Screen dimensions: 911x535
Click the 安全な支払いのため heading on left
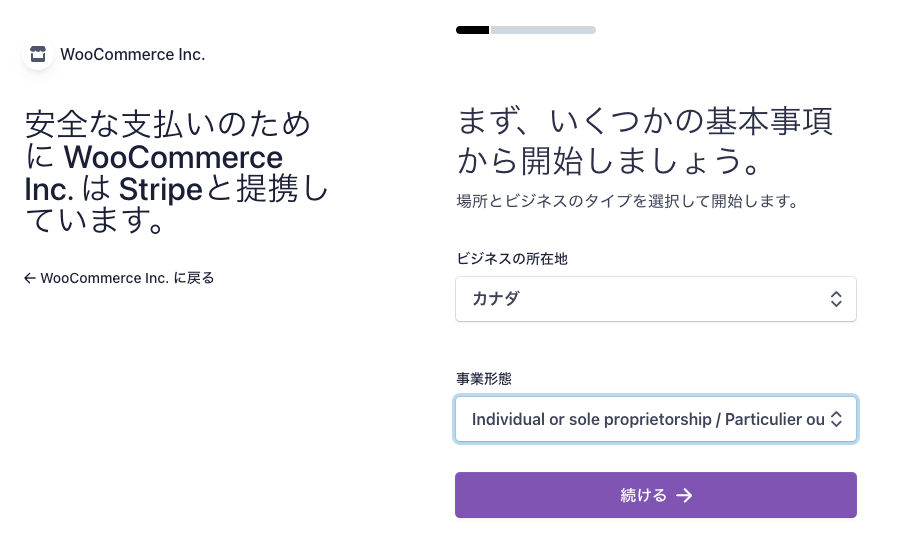pos(168,125)
